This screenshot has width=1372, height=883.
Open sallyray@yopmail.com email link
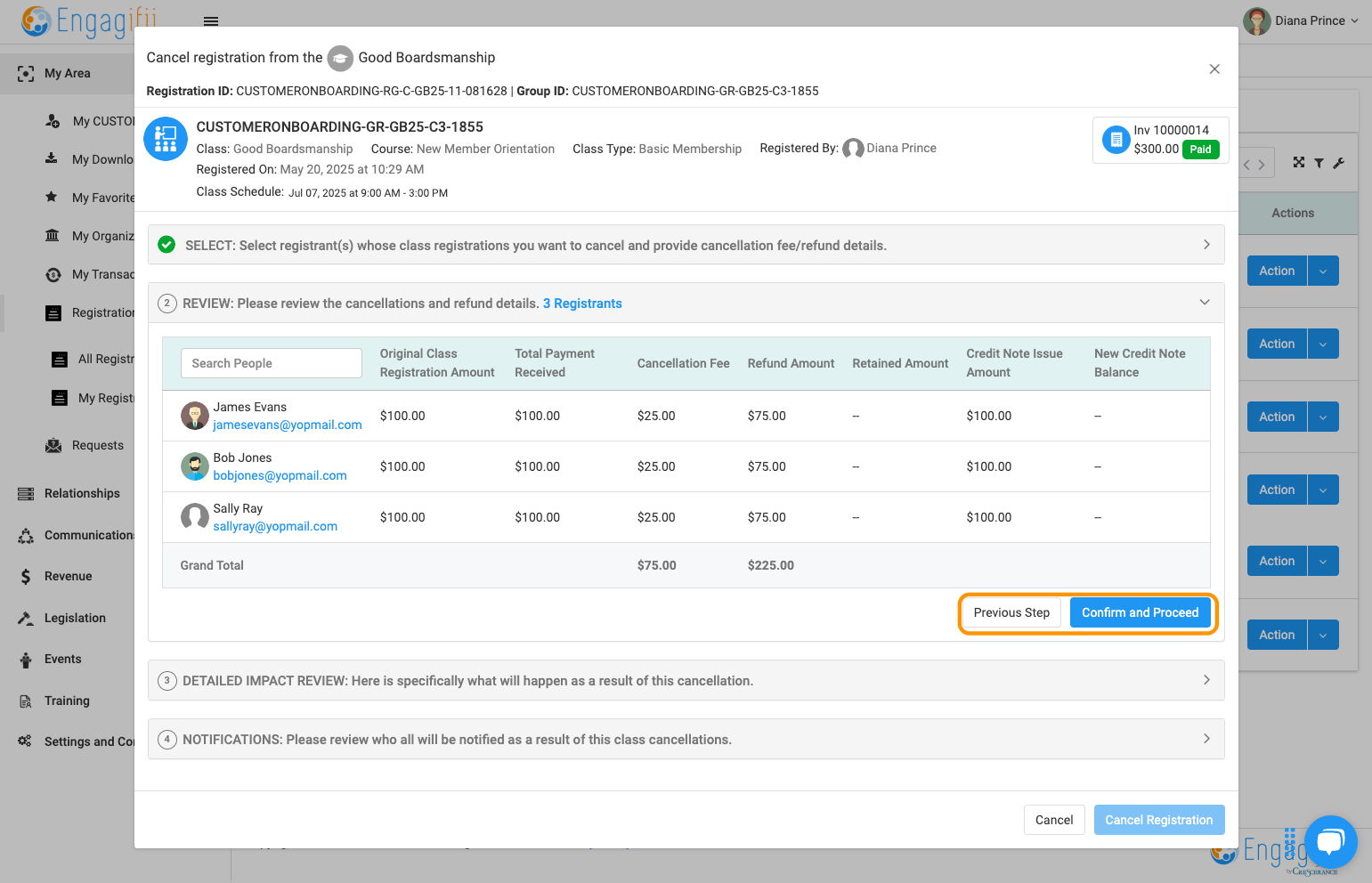coord(275,526)
